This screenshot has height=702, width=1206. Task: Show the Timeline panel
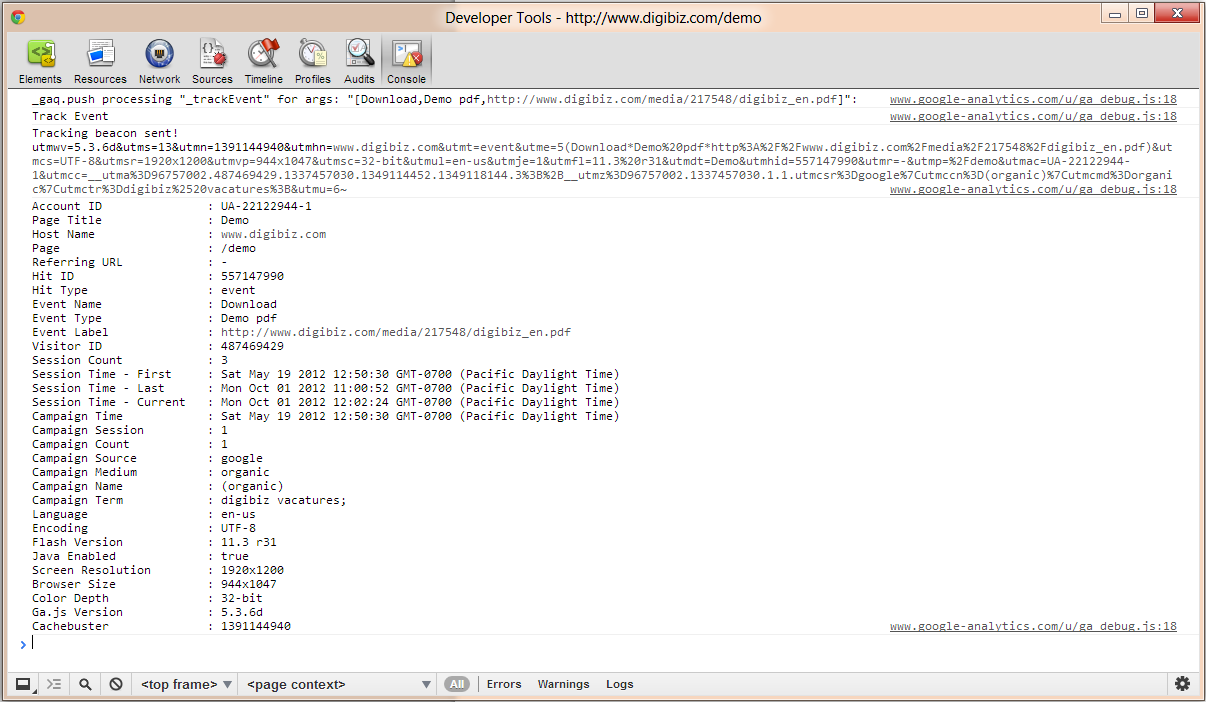pos(263,62)
